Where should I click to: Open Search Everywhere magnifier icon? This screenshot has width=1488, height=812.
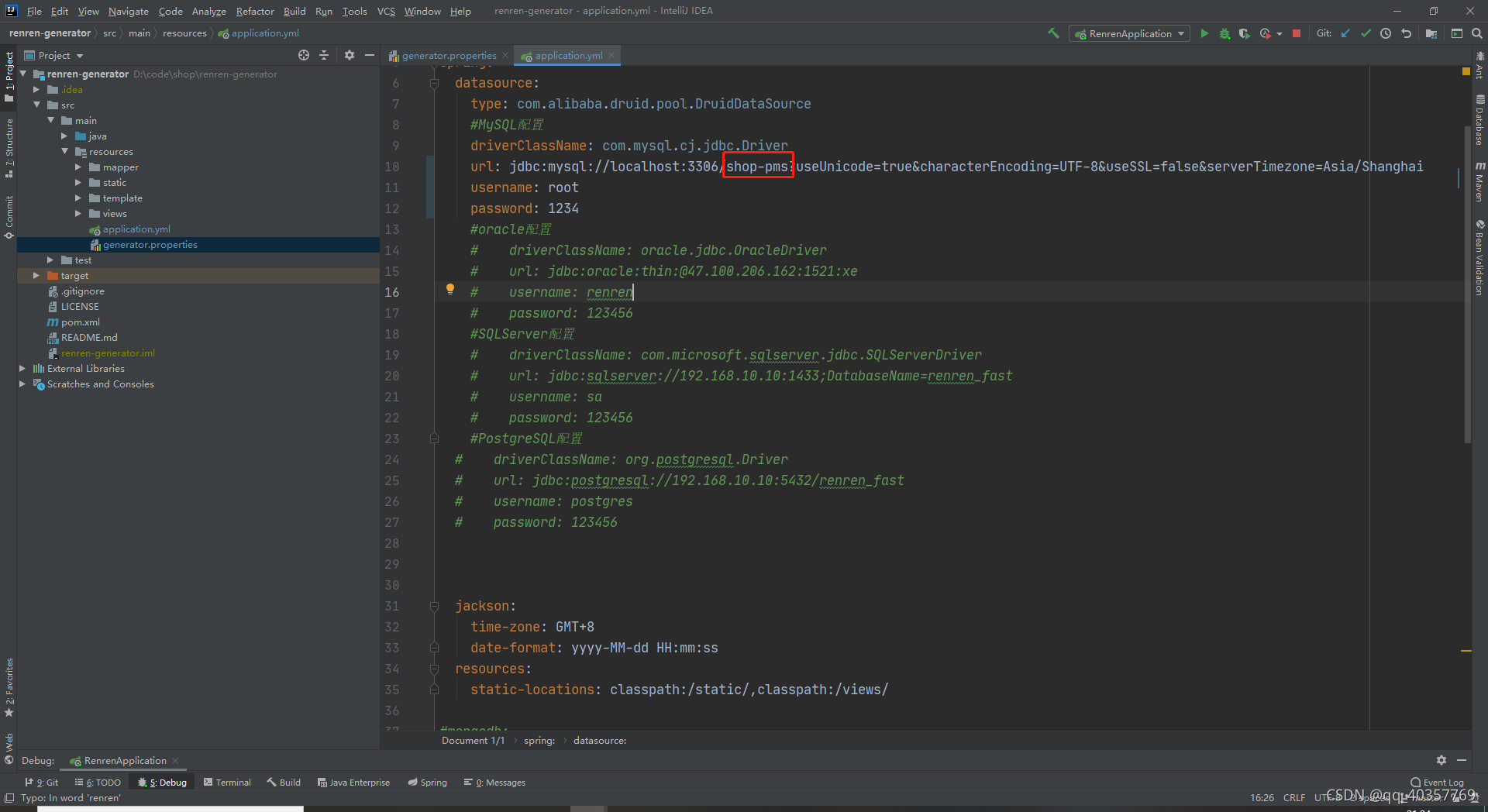pos(1477,33)
